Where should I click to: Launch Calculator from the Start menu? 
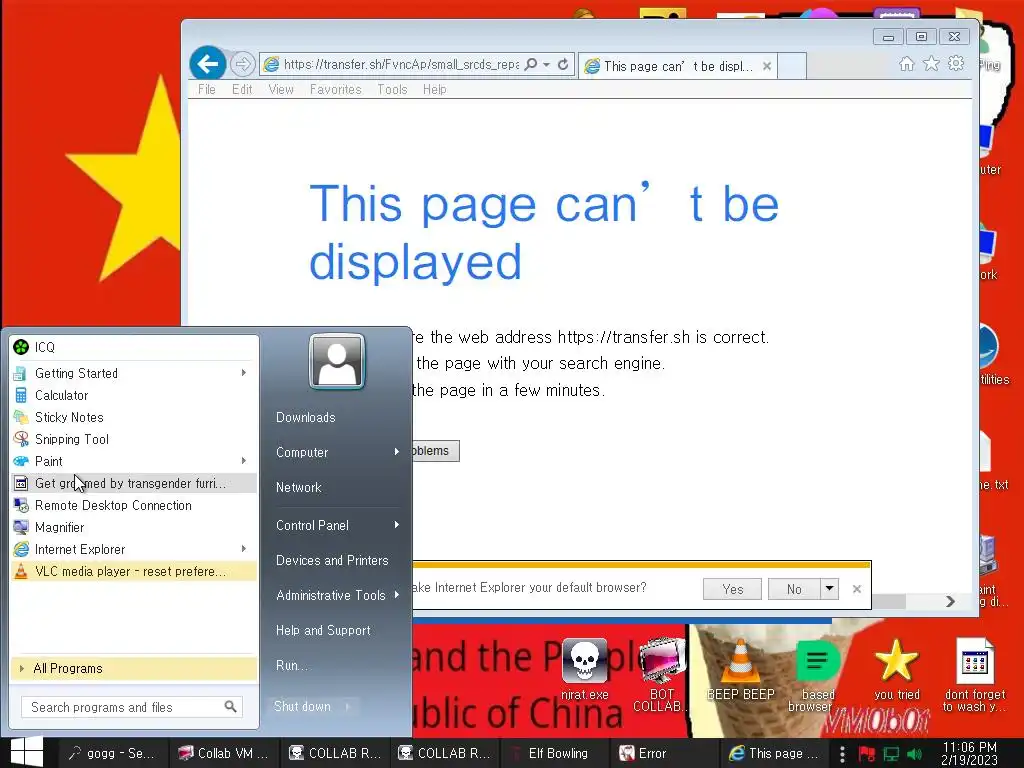(134, 395)
